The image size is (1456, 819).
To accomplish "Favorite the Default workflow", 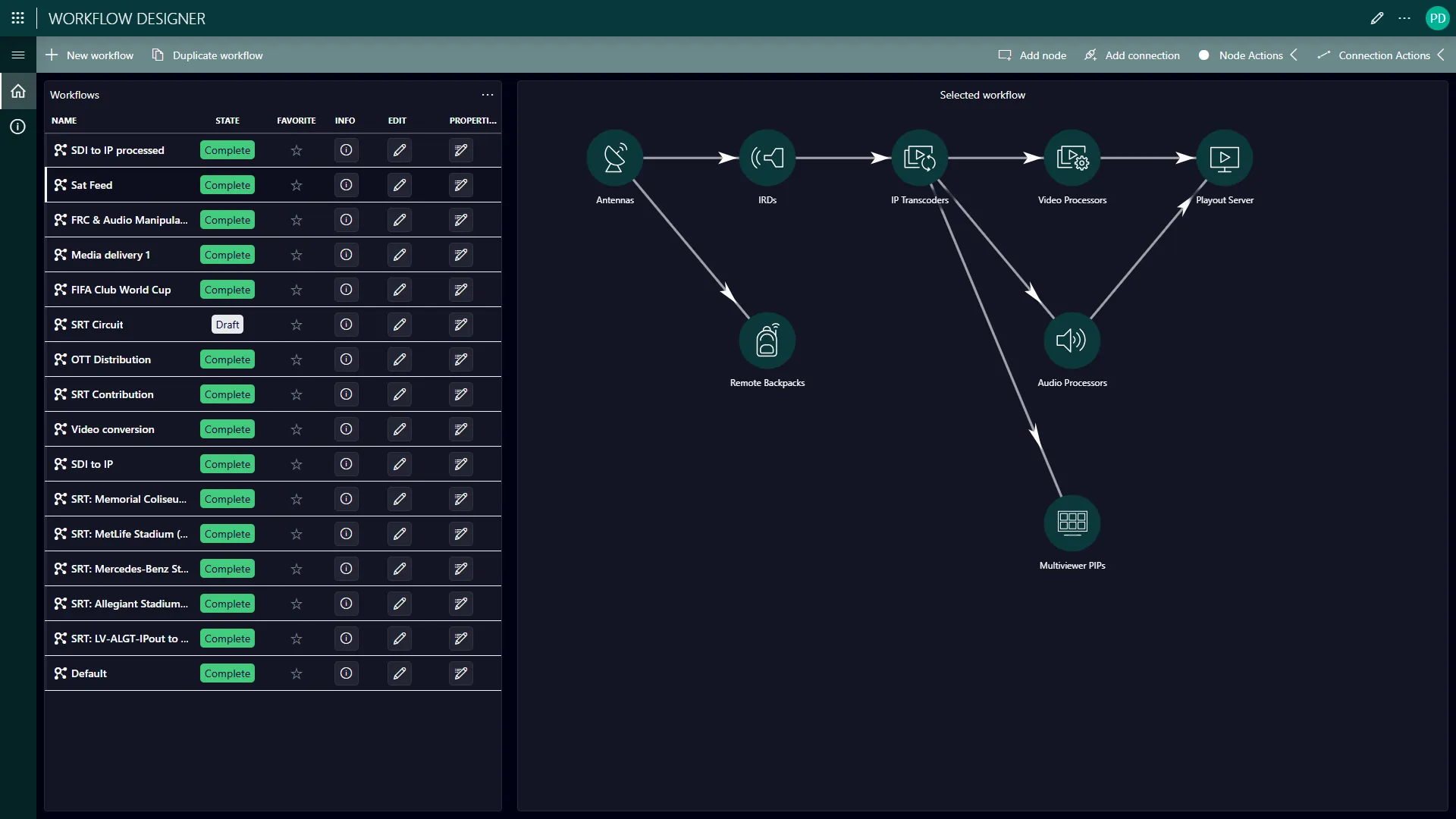I will click(x=297, y=673).
